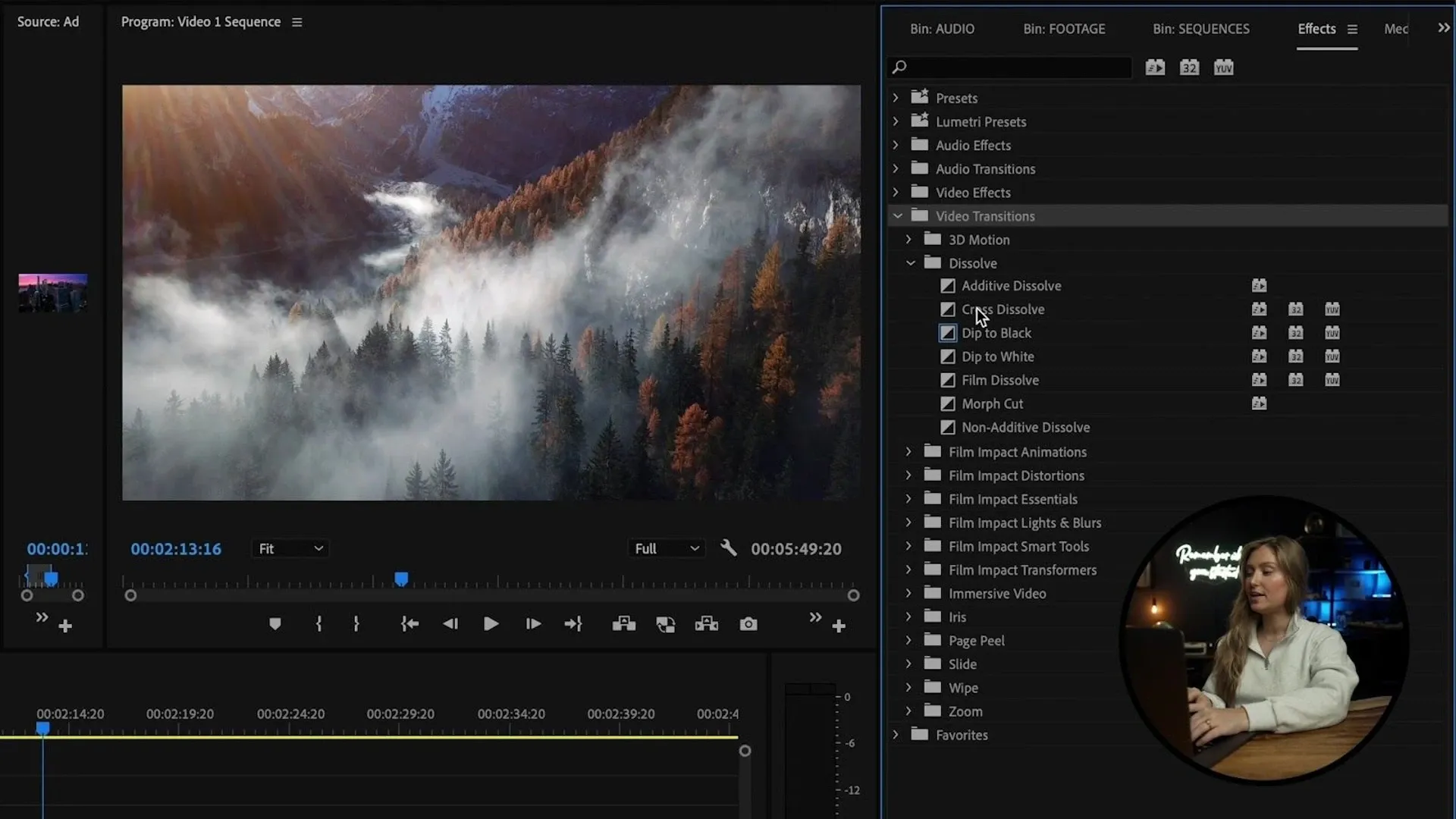Open the resolution dropdown showing Full

click(x=665, y=548)
